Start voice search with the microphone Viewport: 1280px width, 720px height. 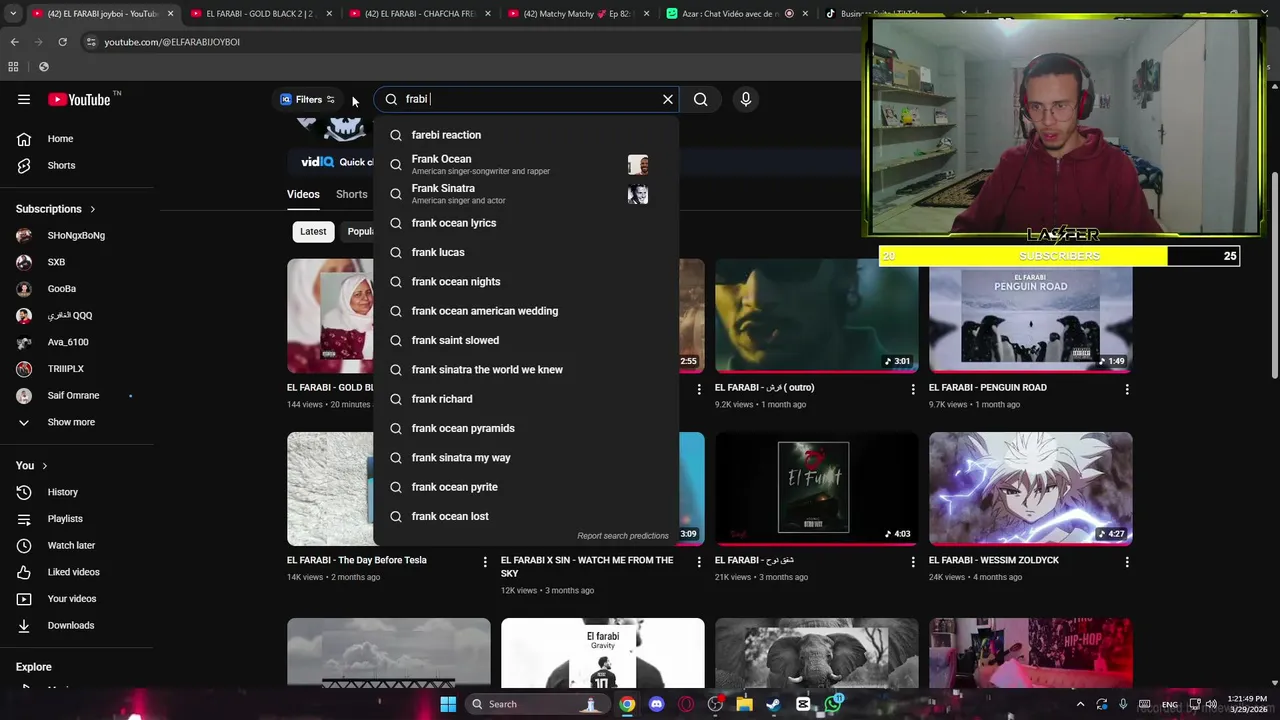745,99
